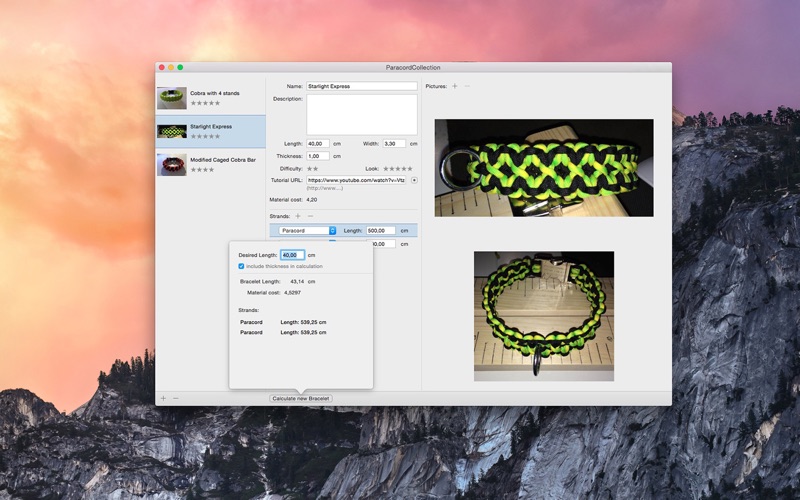This screenshot has width=800, height=500.
Task: Open top bracelet picture with ruler
Action: (x=544, y=168)
